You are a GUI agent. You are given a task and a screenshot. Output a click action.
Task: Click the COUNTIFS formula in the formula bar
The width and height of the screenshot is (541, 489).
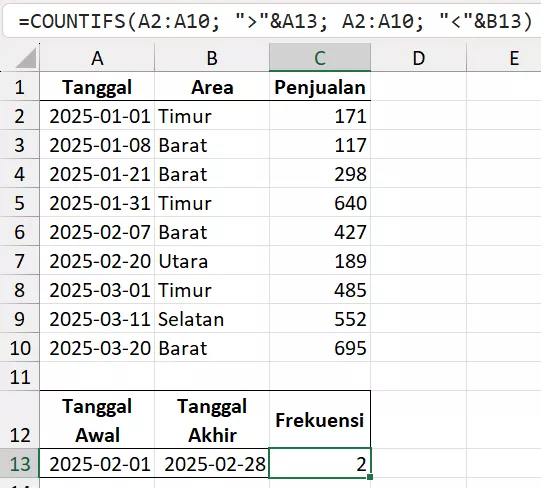coord(275,21)
